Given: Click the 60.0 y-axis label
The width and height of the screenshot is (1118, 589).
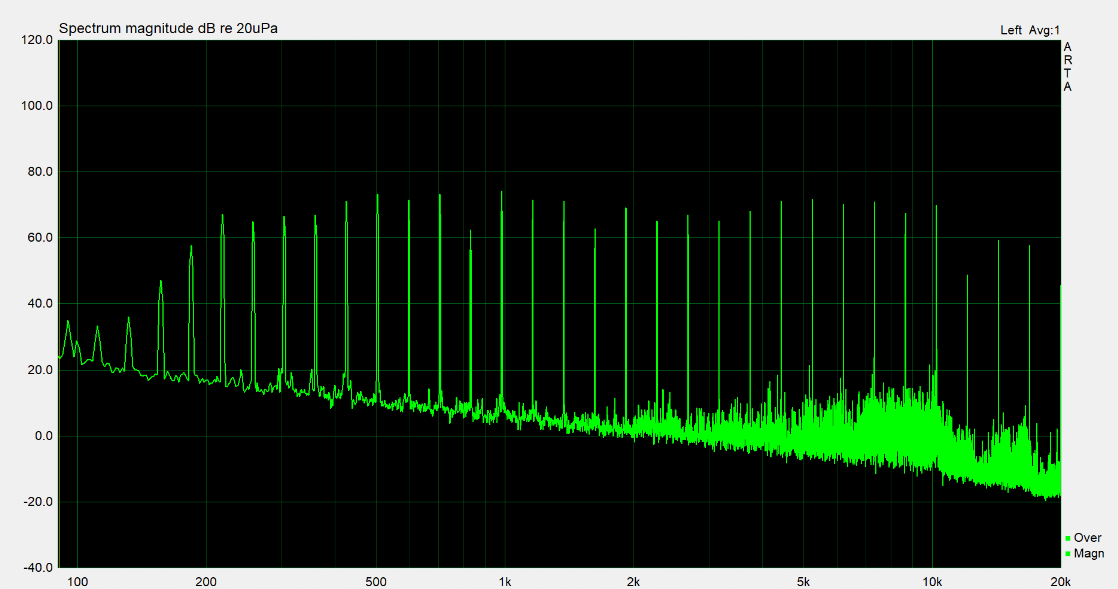Looking at the screenshot, I should (x=40, y=237).
